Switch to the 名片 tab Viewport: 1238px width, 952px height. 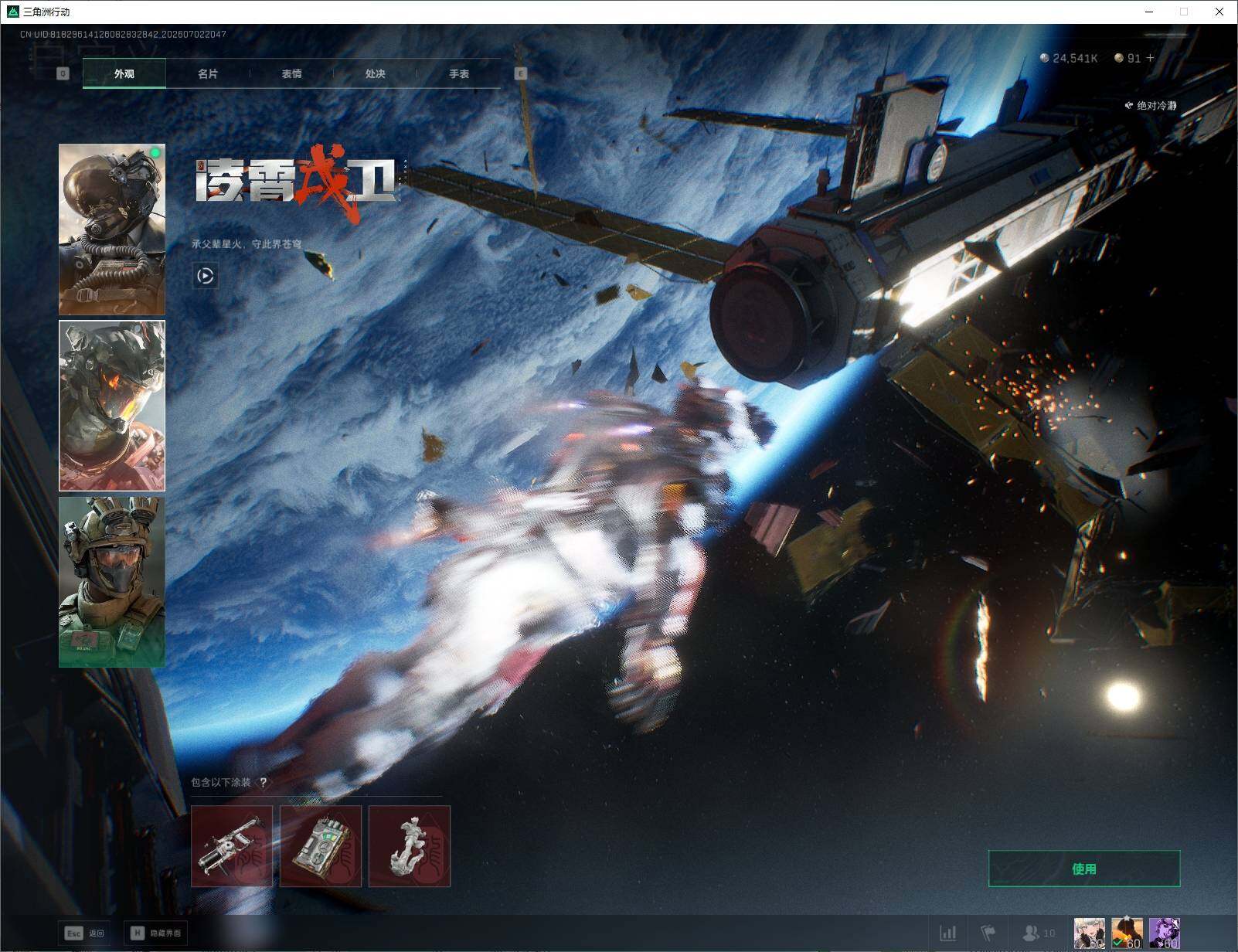[208, 74]
